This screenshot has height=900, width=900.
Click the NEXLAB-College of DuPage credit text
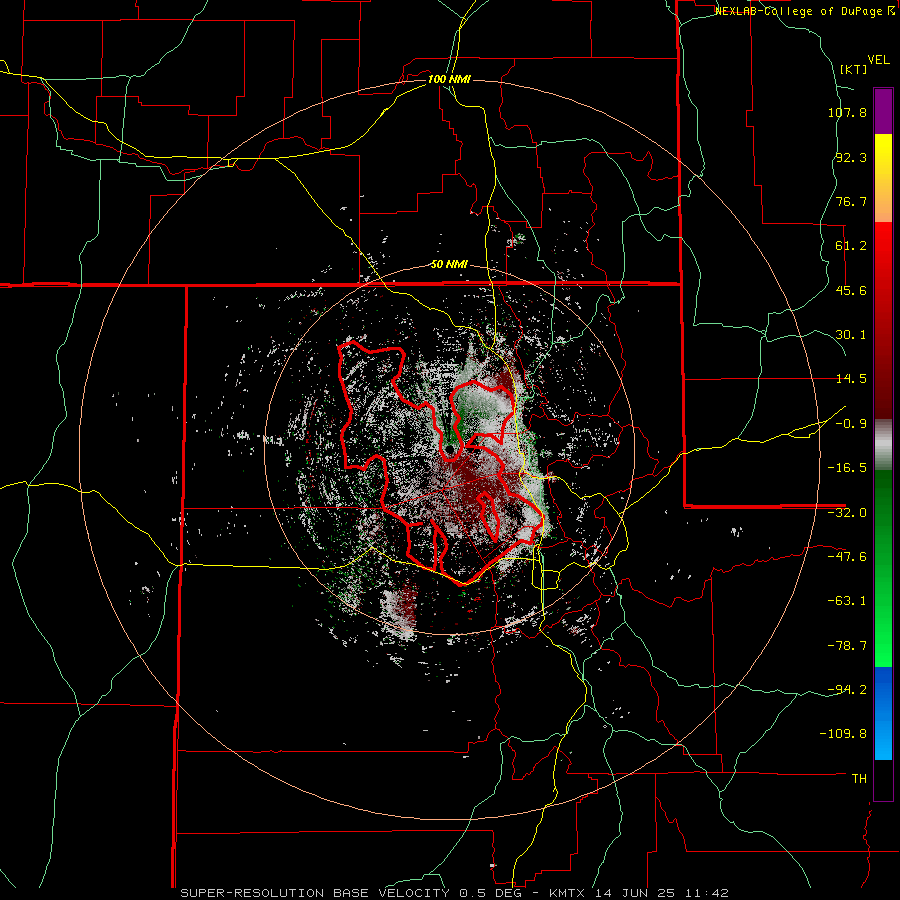[805, 11]
